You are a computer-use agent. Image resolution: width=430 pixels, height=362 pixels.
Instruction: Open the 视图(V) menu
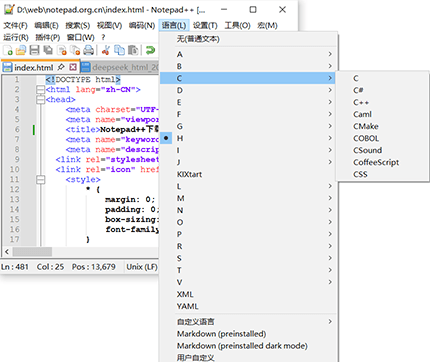[x=109, y=26]
